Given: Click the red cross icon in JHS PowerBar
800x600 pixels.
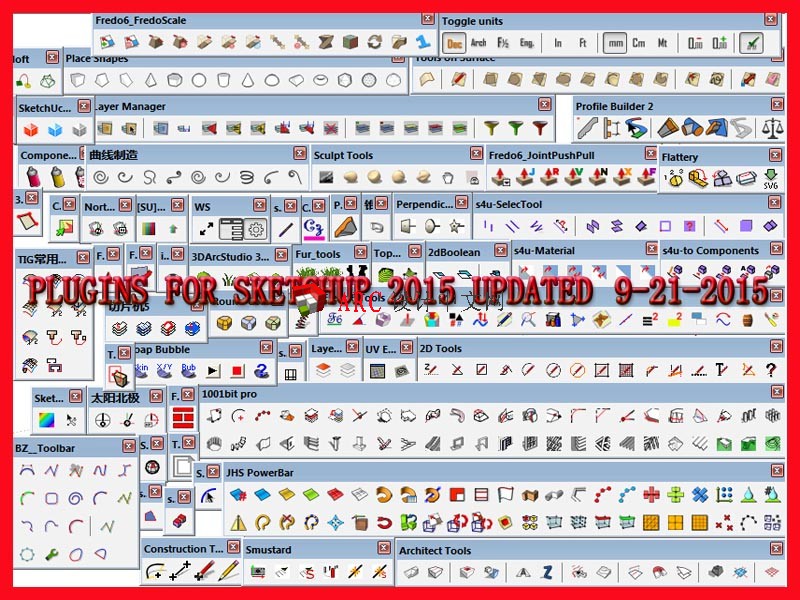Looking at the screenshot, I should click(651, 494).
